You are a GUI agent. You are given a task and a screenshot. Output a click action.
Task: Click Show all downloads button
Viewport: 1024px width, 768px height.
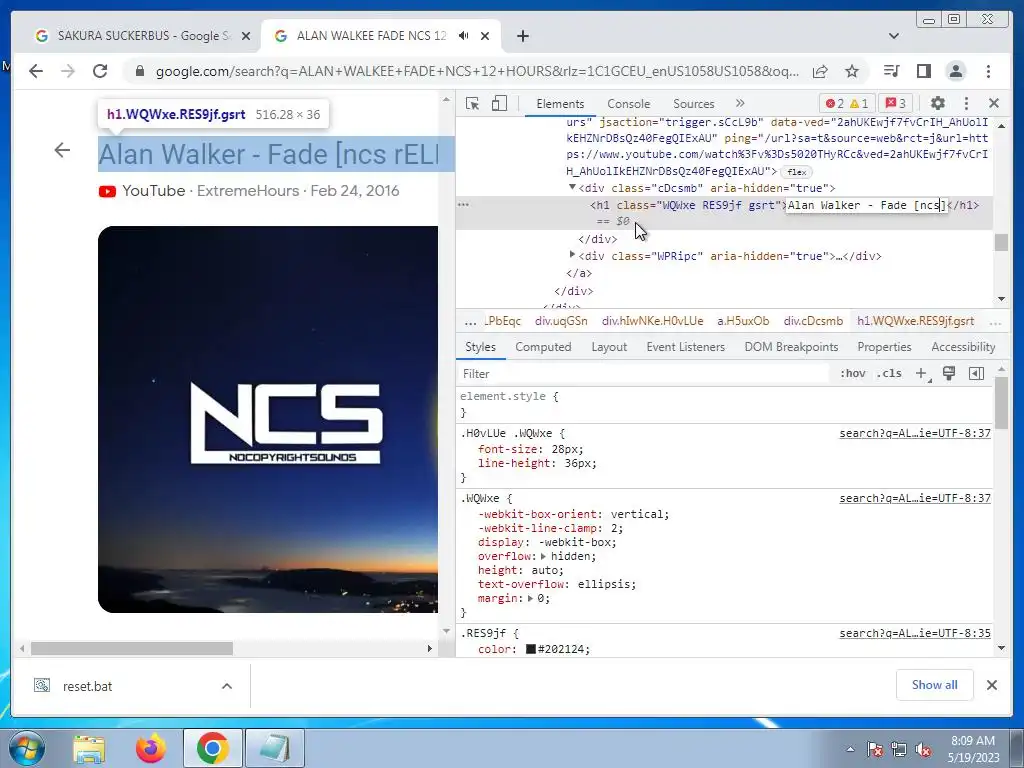(935, 684)
